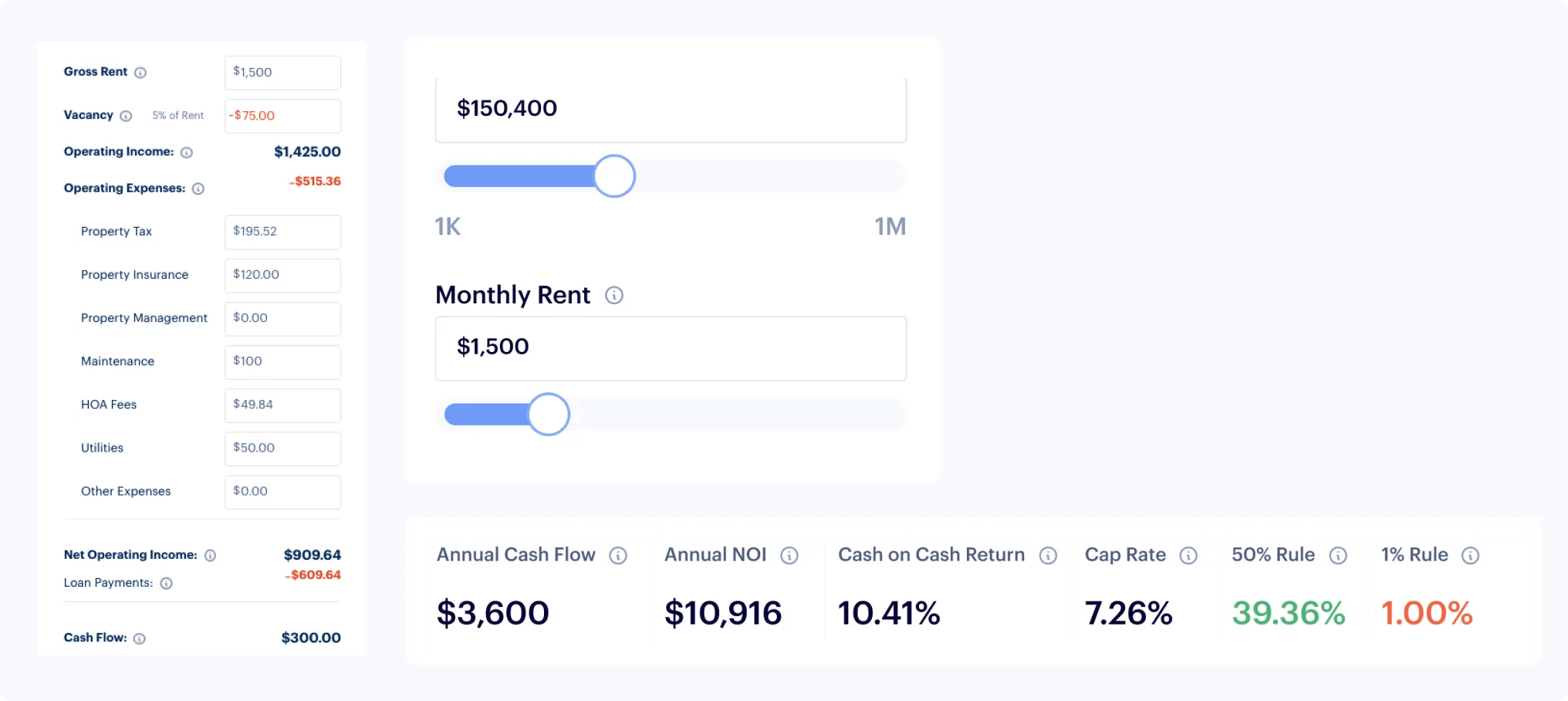Screen dimensions: 1568x701
Task: Click the Cash on Cash Return info icon
Action: click(1047, 554)
